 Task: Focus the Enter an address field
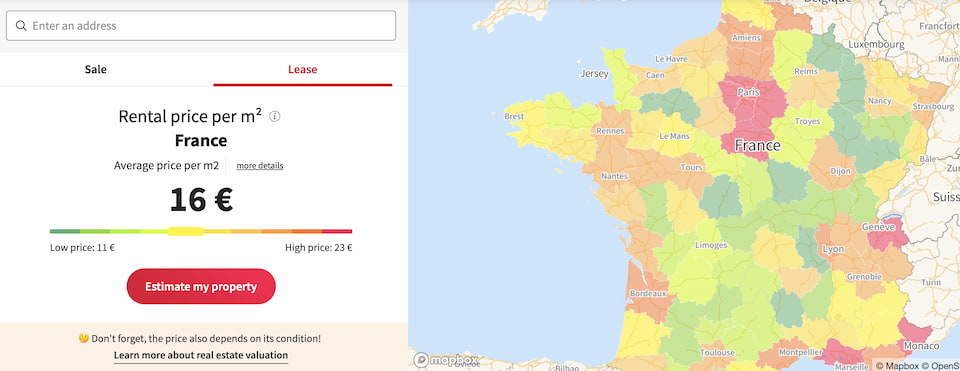click(x=201, y=26)
